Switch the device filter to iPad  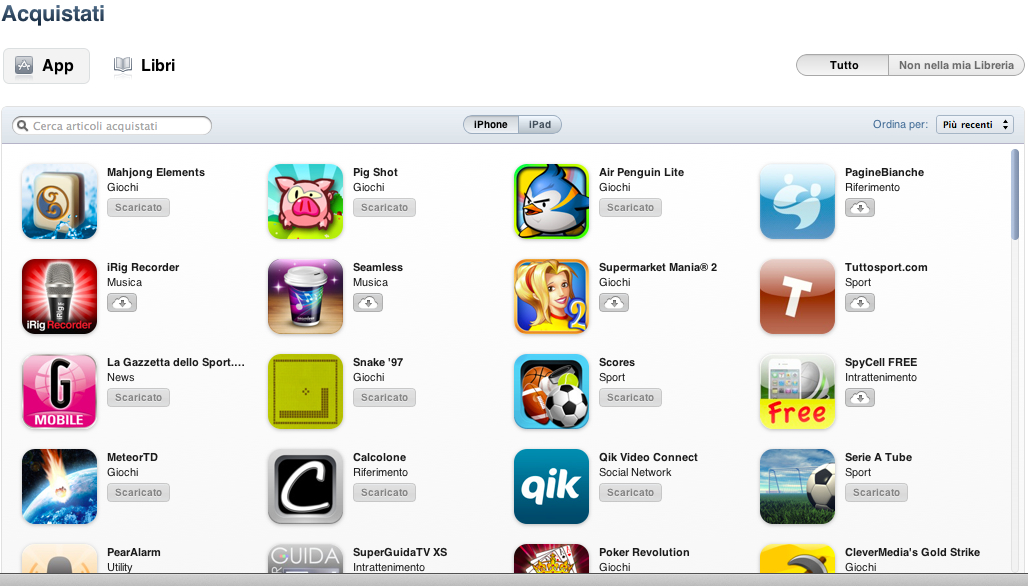pos(540,125)
